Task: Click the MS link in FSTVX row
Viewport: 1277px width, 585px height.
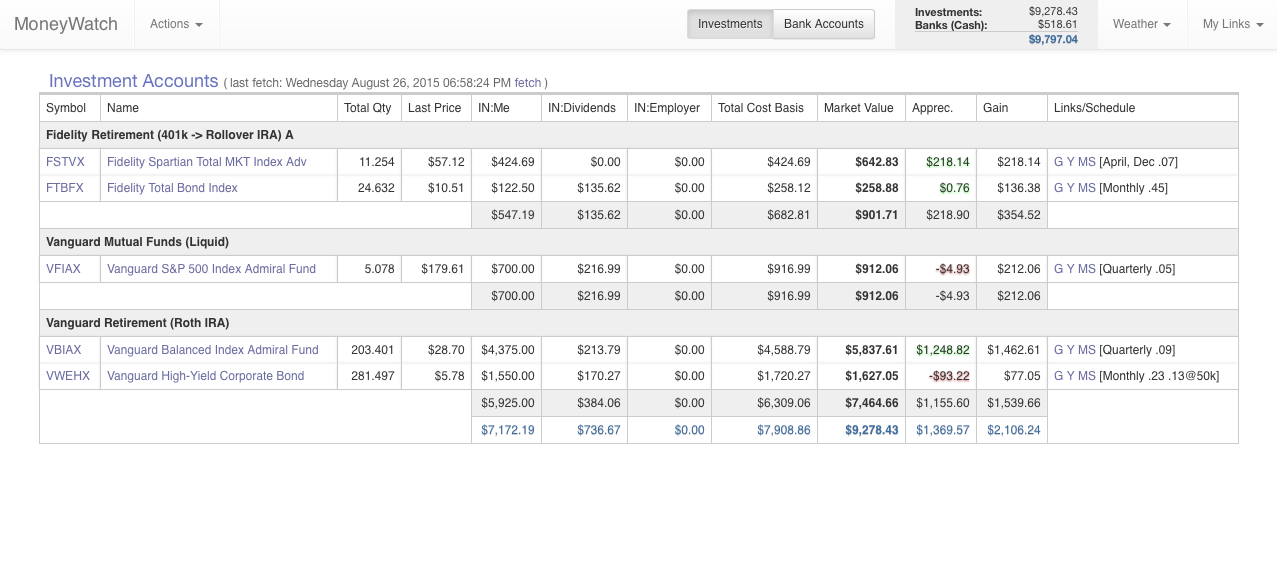Action: (x=1087, y=162)
